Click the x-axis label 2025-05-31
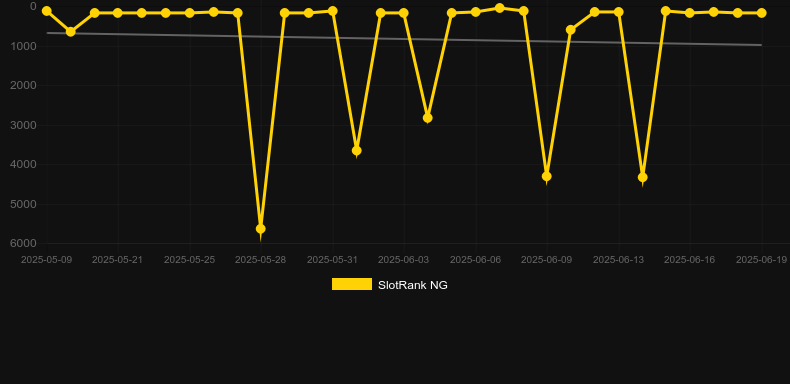 (333, 260)
